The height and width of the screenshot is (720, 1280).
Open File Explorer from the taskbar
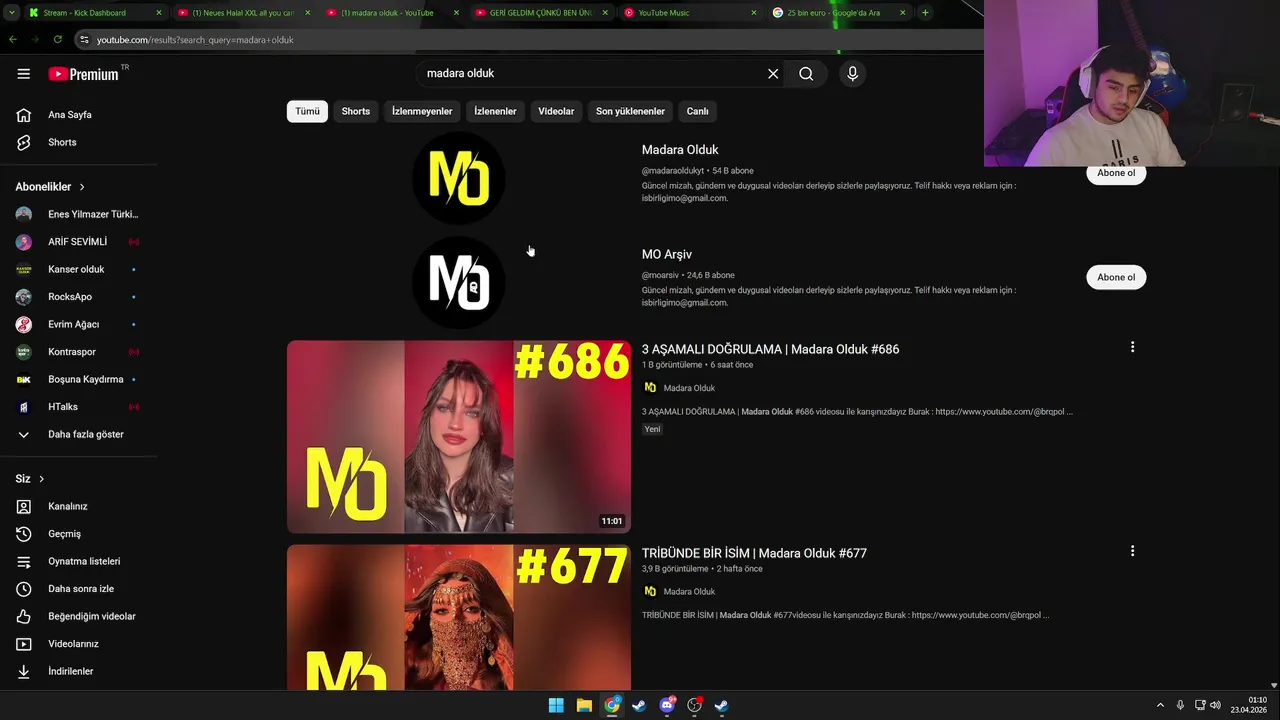click(x=584, y=705)
